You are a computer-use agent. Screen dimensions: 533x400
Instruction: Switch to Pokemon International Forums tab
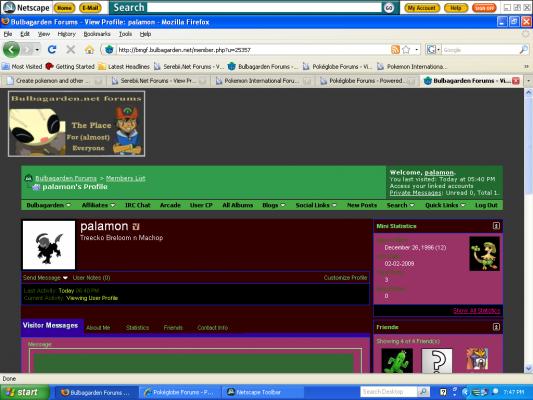point(262,81)
